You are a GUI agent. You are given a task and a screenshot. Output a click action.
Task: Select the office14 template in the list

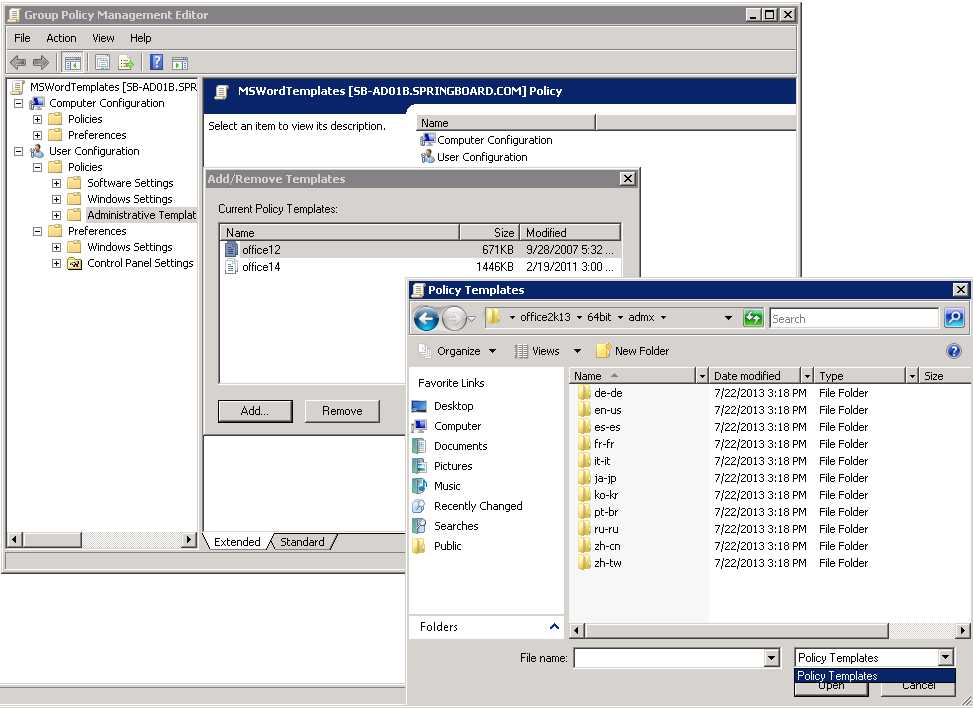pyautogui.click(x=262, y=267)
